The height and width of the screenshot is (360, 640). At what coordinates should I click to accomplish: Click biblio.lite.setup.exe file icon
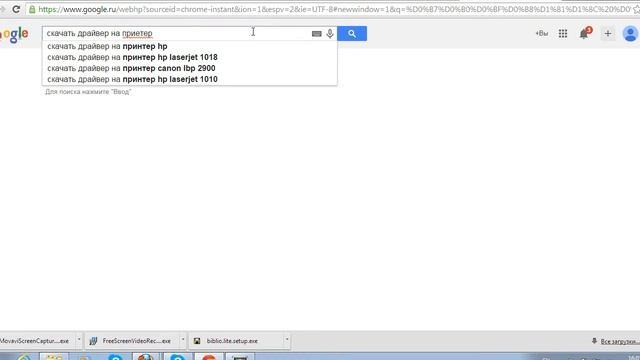point(197,341)
